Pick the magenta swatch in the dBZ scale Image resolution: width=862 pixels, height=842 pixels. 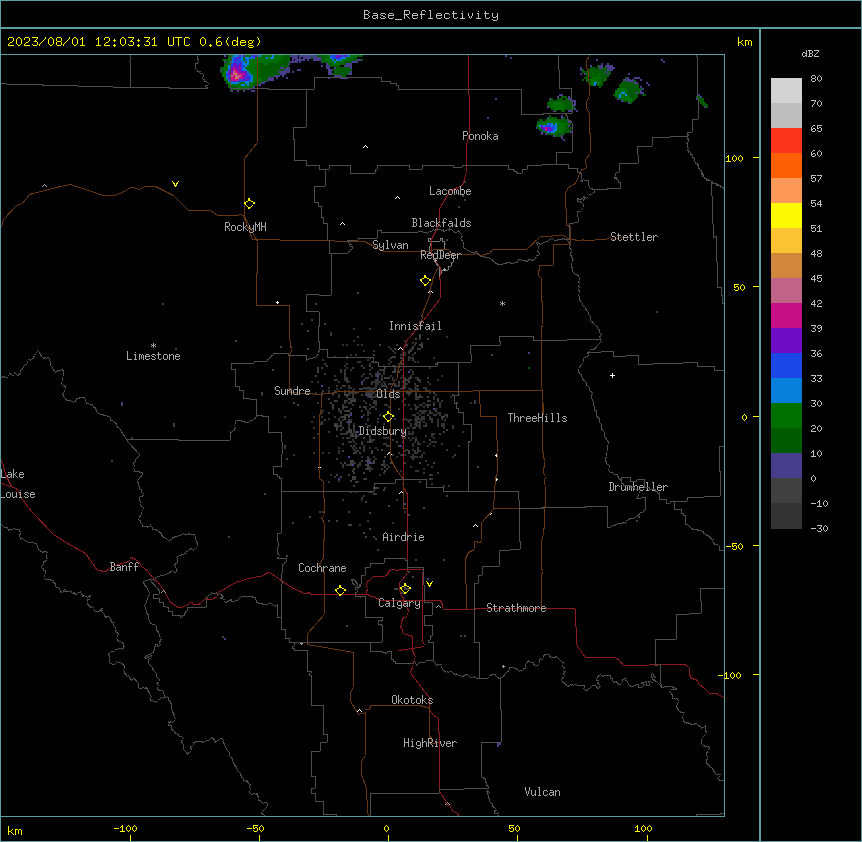click(786, 316)
